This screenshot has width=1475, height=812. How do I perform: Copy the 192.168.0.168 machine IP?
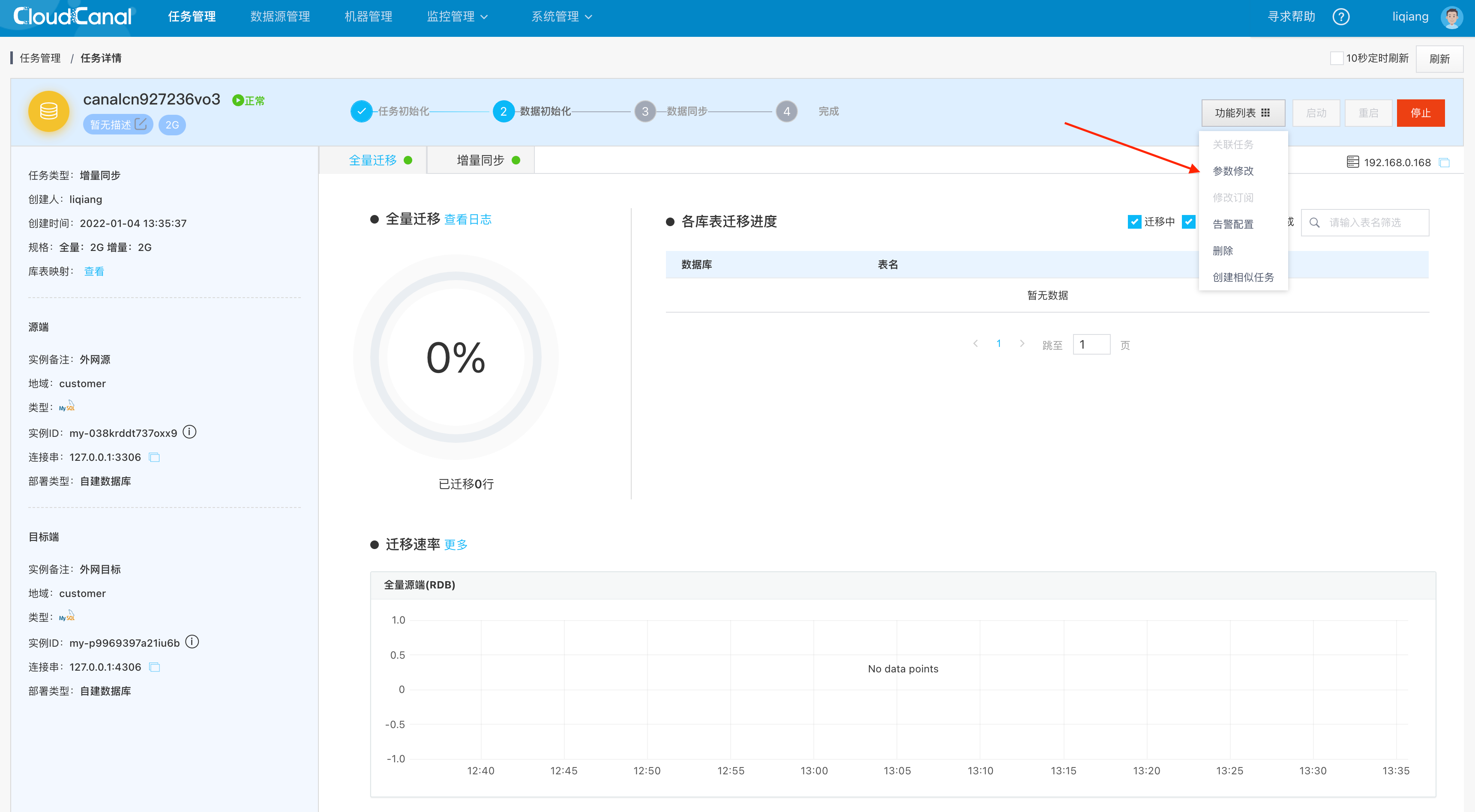pos(1444,162)
